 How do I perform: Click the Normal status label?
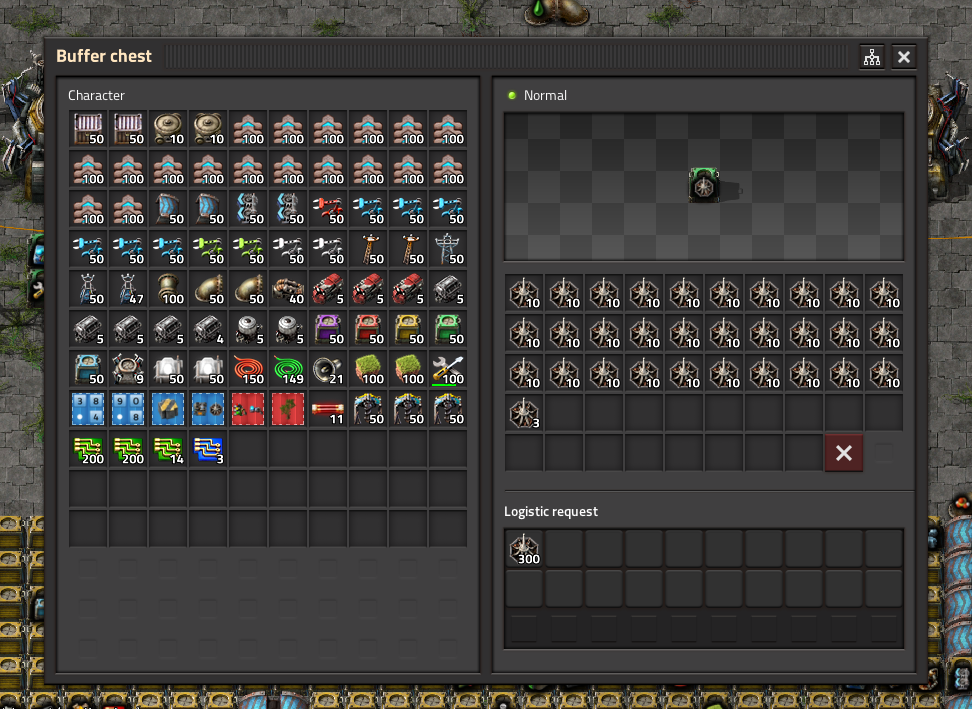[545, 95]
